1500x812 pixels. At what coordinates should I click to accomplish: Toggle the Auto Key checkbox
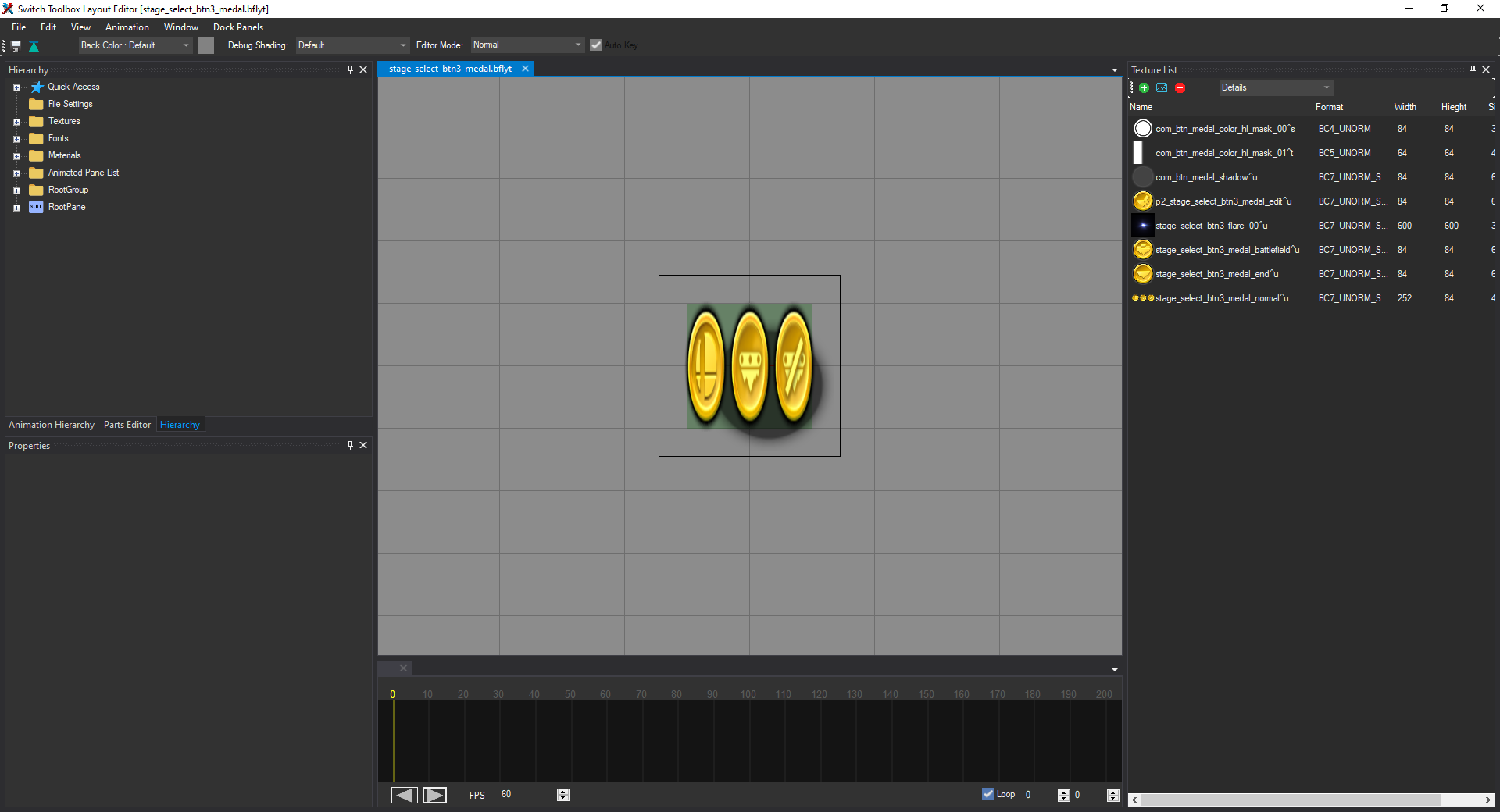pyautogui.click(x=596, y=45)
